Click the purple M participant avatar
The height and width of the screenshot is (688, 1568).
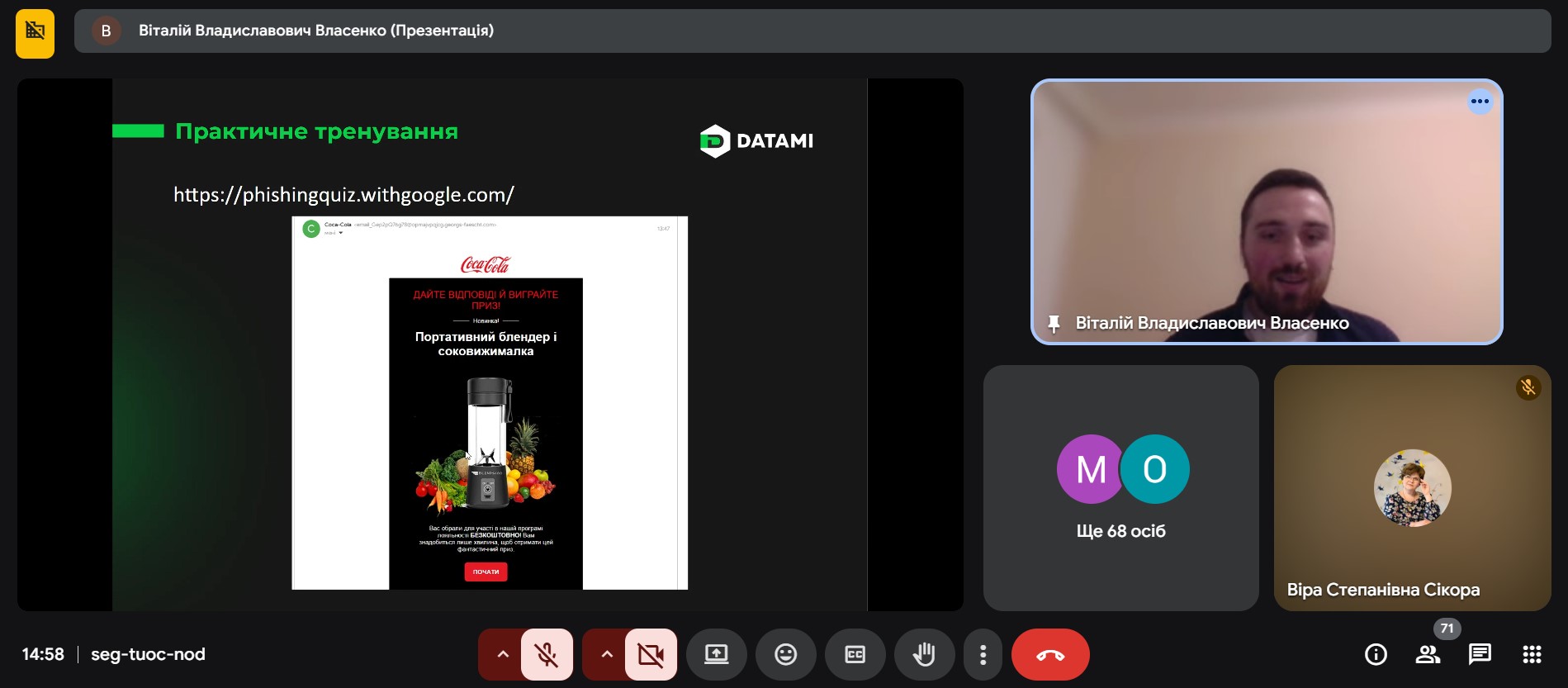pyautogui.click(x=1091, y=469)
